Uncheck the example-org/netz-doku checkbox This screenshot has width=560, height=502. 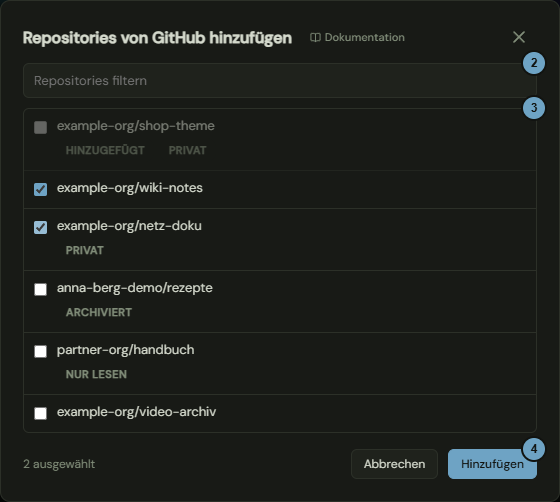(40, 227)
